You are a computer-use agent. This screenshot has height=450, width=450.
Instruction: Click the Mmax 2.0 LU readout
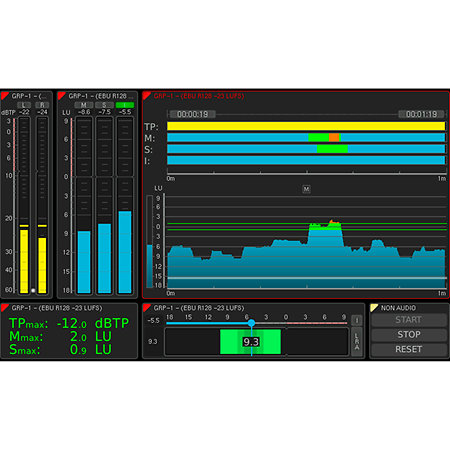tap(60, 337)
